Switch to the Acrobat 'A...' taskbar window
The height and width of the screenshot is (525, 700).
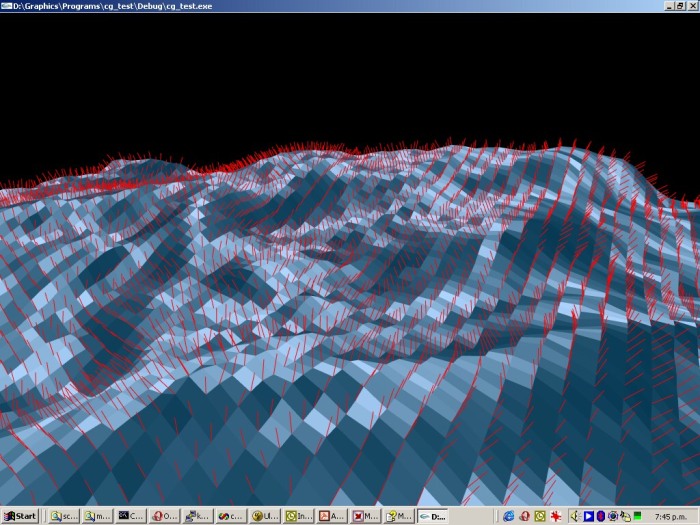tap(331, 516)
